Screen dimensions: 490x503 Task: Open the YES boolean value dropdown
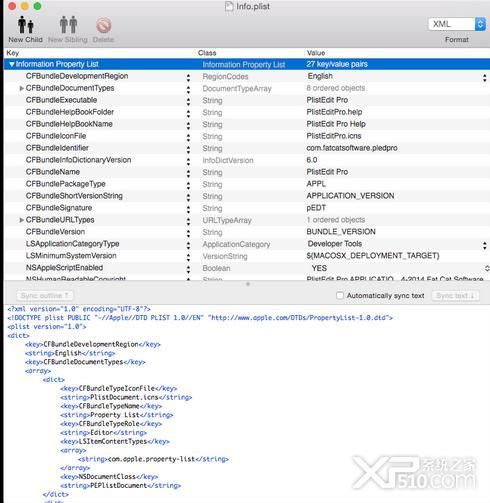pyautogui.click(x=487, y=268)
